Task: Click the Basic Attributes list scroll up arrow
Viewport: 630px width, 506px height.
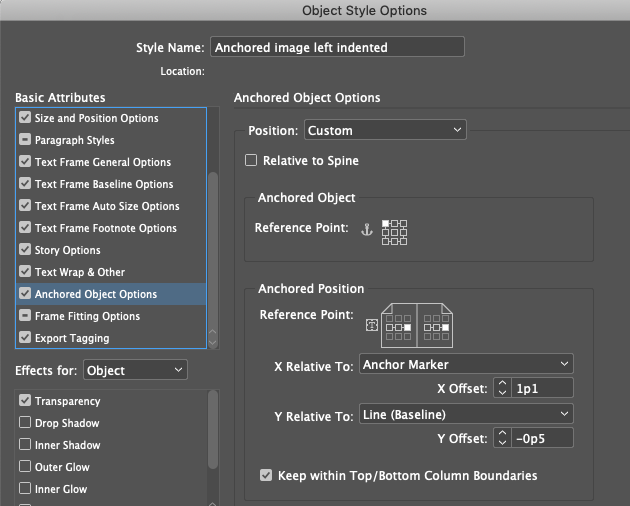Action: click(213, 333)
